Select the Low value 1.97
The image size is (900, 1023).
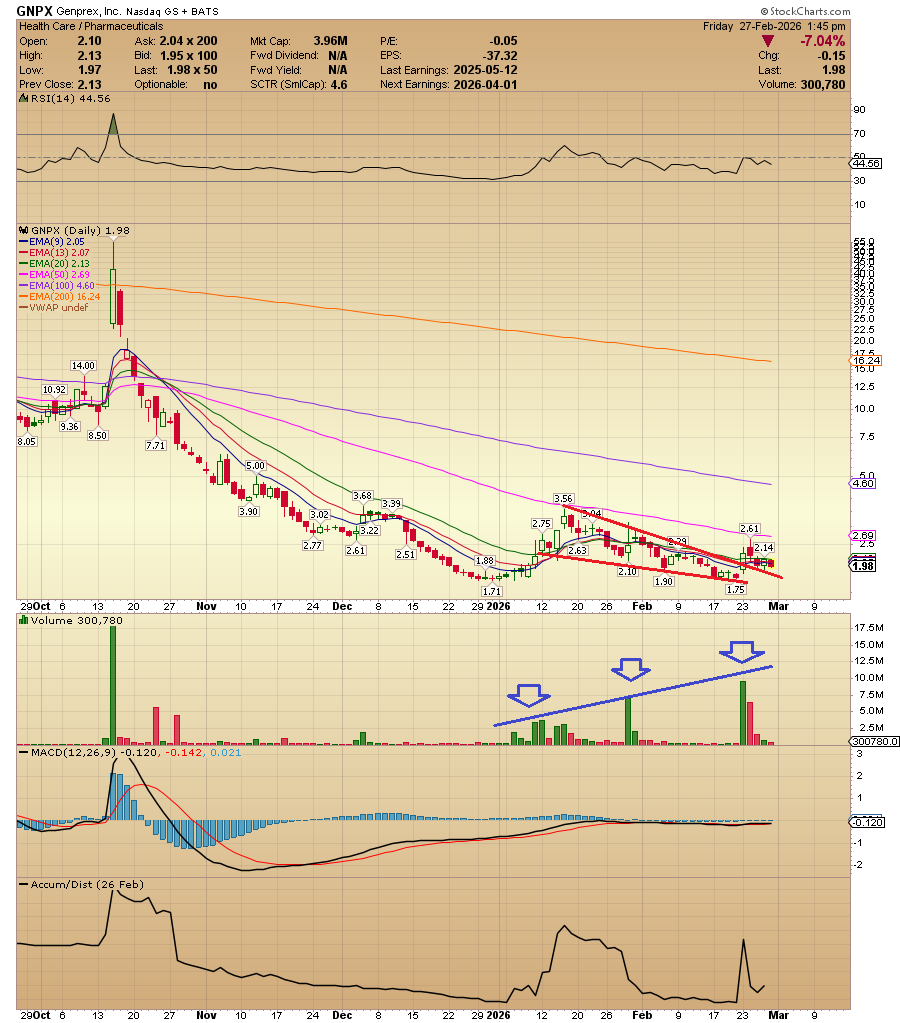[x=89, y=70]
